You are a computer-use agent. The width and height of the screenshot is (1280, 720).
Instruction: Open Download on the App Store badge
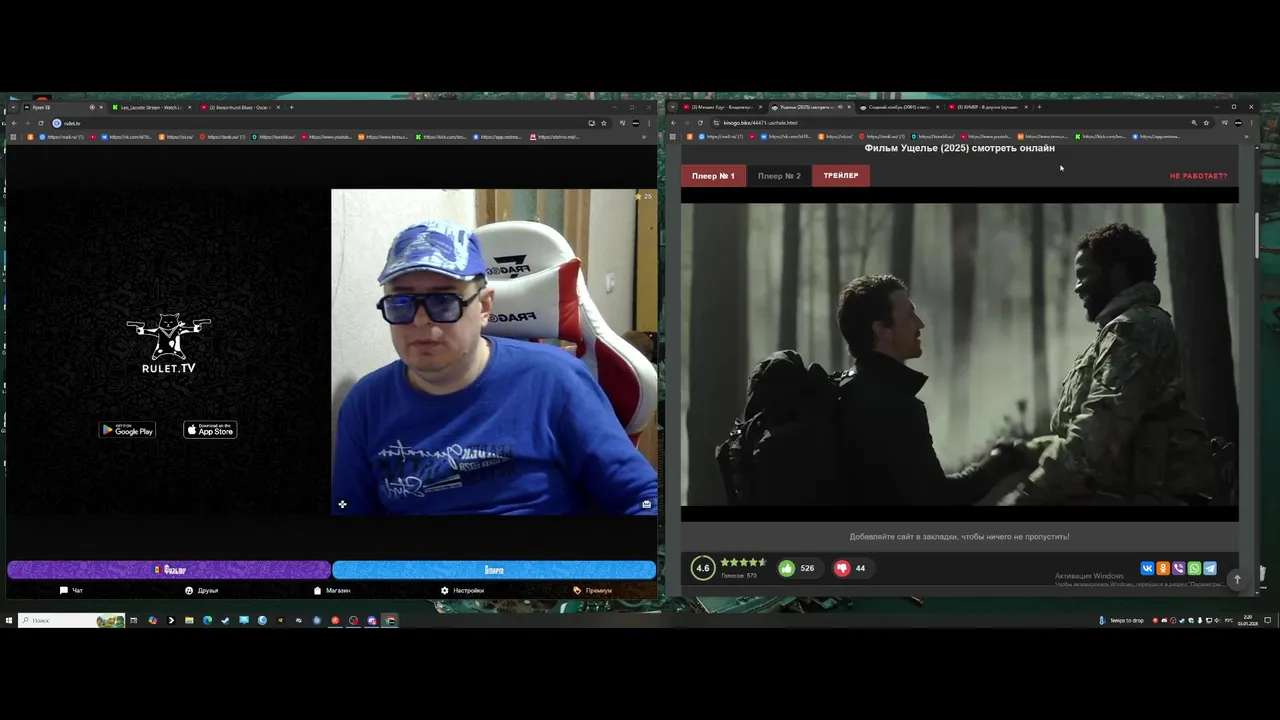(x=210, y=430)
